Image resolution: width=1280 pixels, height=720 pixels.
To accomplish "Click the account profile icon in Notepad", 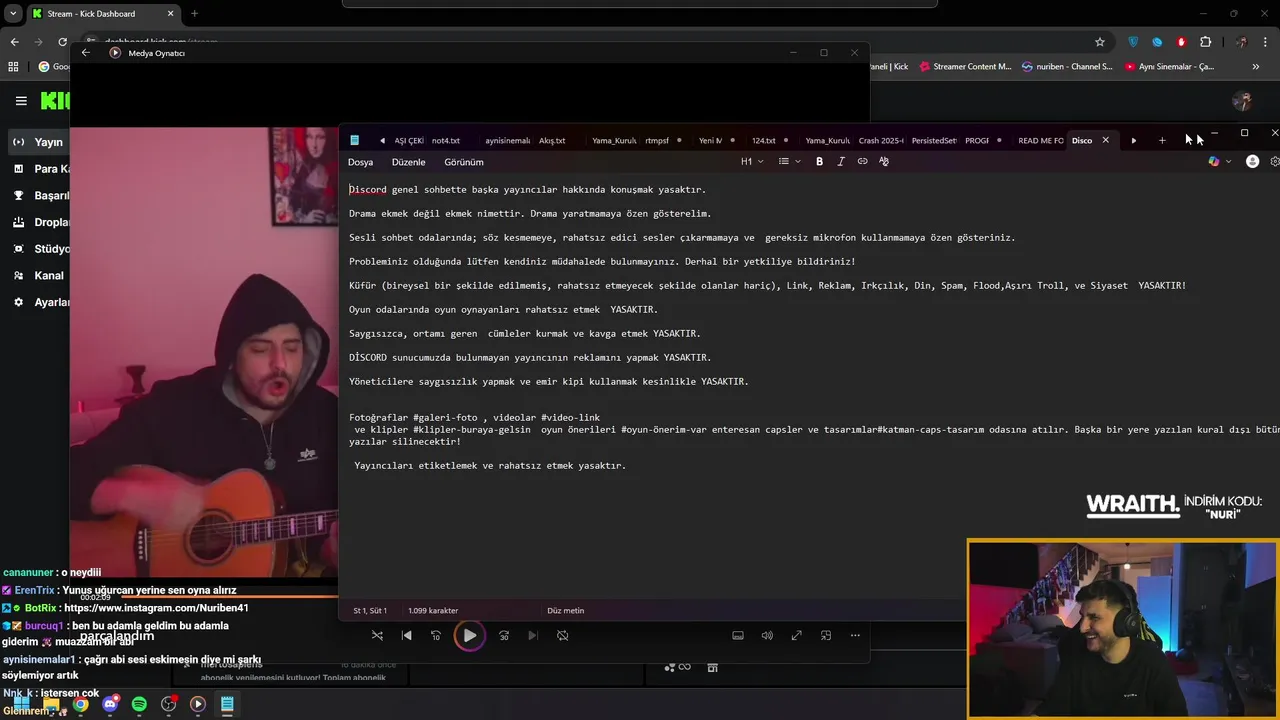I will (x=1252, y=161).
